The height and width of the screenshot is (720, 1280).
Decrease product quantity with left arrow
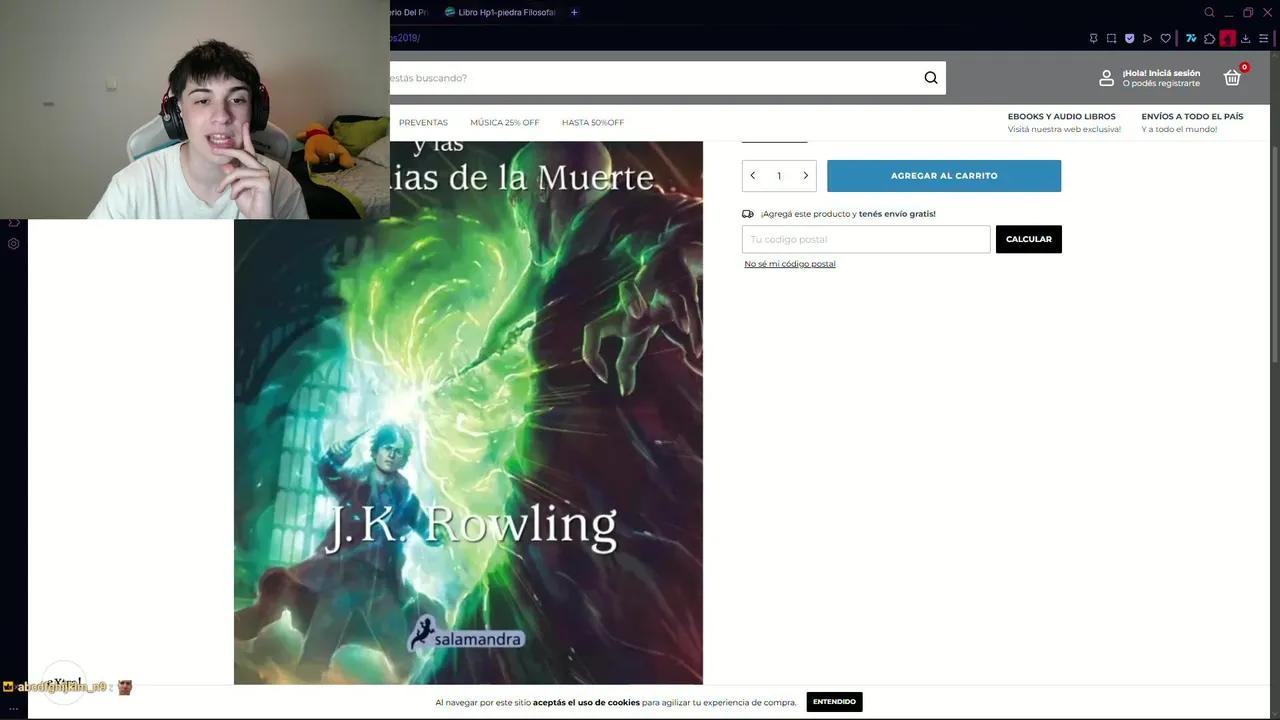[753, 176]
